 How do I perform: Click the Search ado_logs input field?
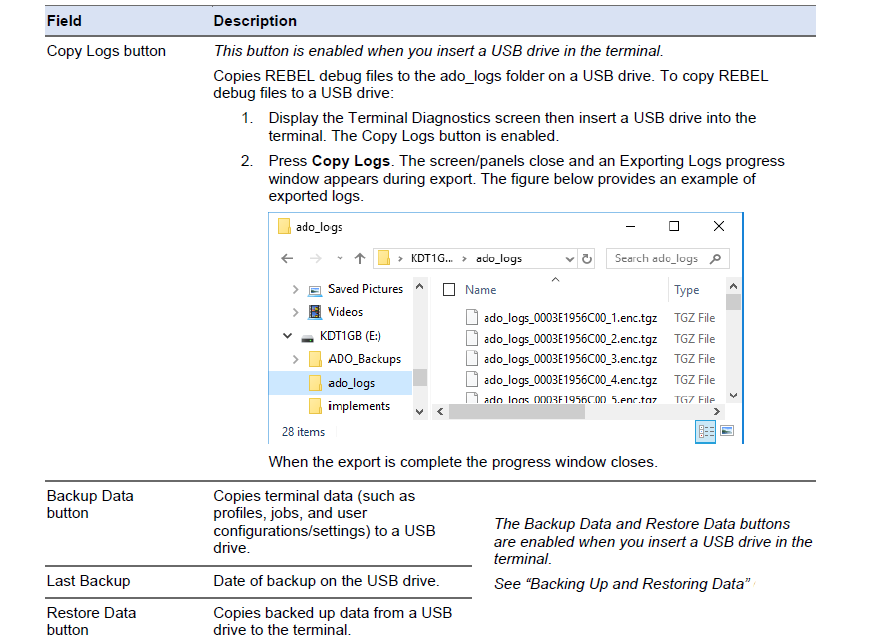point(657,258)
